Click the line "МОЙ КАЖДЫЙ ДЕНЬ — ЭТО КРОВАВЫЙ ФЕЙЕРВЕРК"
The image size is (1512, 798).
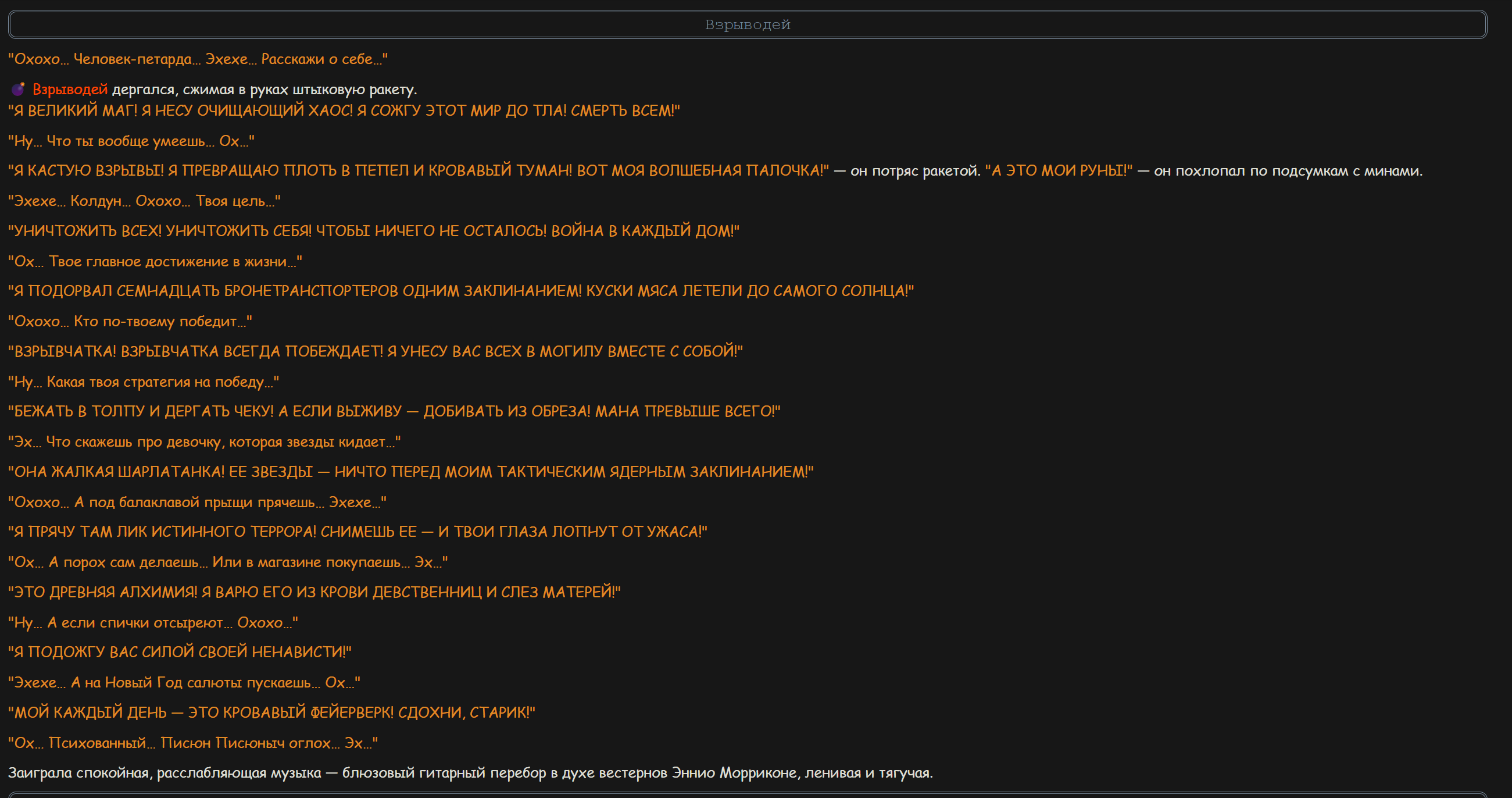click(x=271, y=712)
